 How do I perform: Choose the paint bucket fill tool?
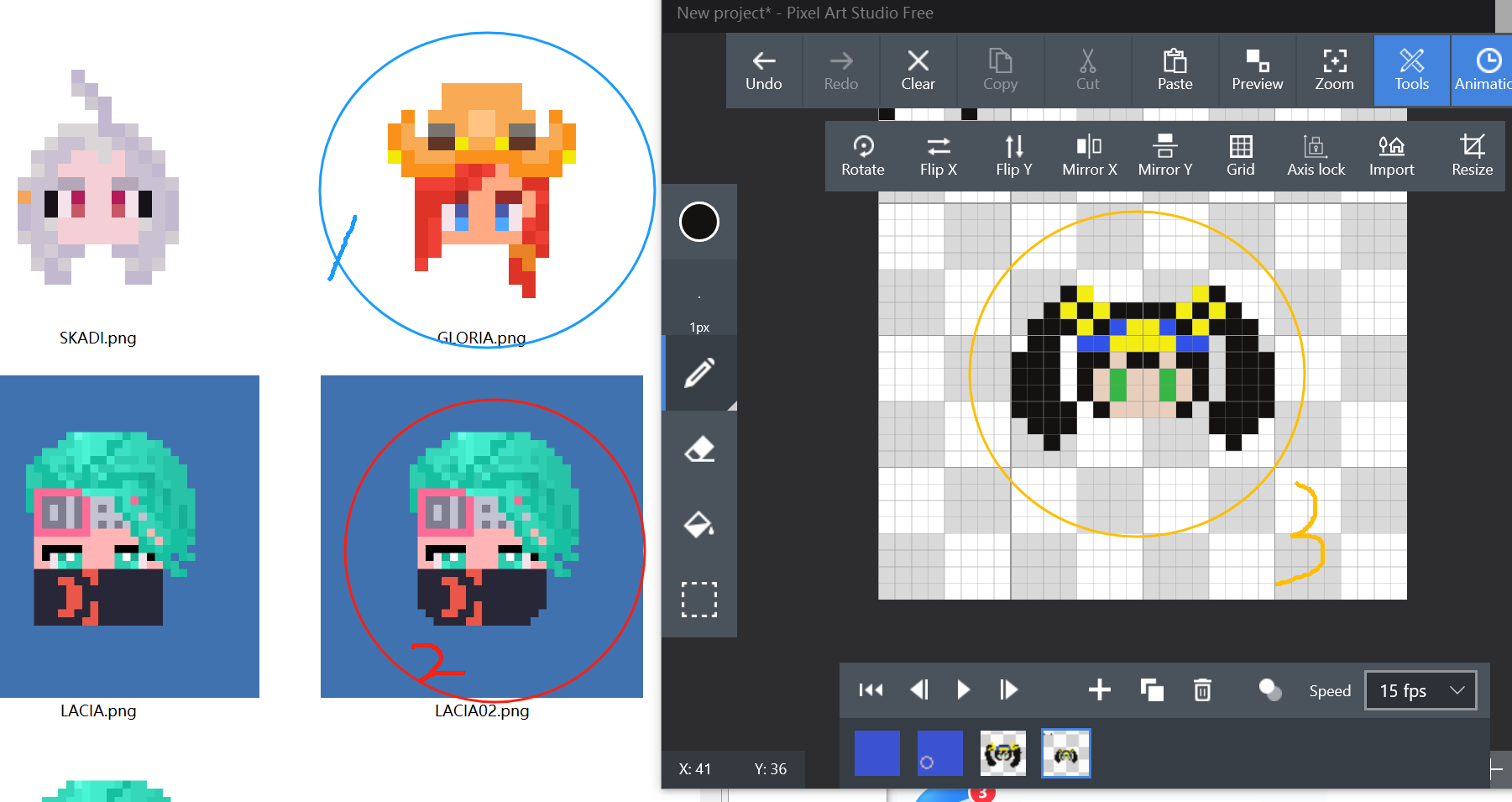699,524
